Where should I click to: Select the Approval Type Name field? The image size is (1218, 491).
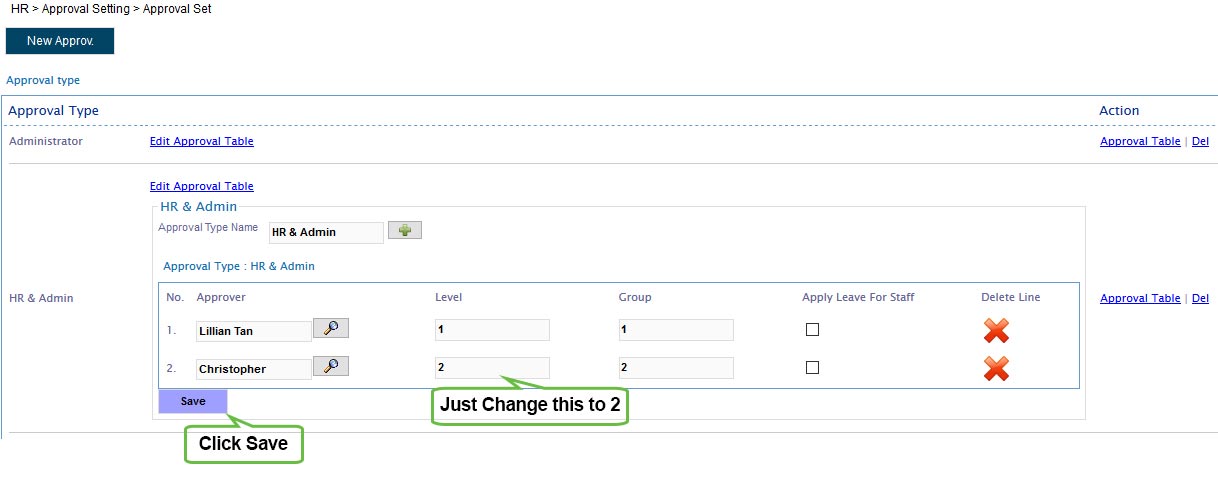(x=326, y=232)
